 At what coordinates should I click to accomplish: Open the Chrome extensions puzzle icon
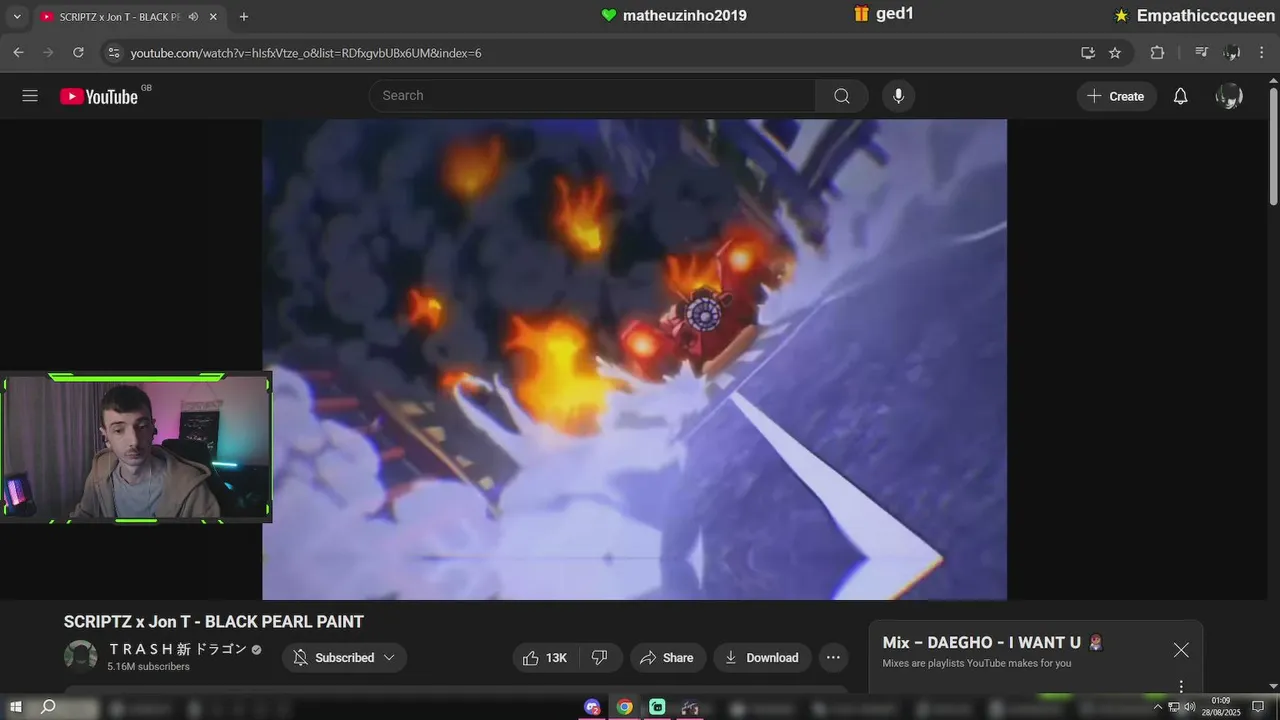[1158, 53]
